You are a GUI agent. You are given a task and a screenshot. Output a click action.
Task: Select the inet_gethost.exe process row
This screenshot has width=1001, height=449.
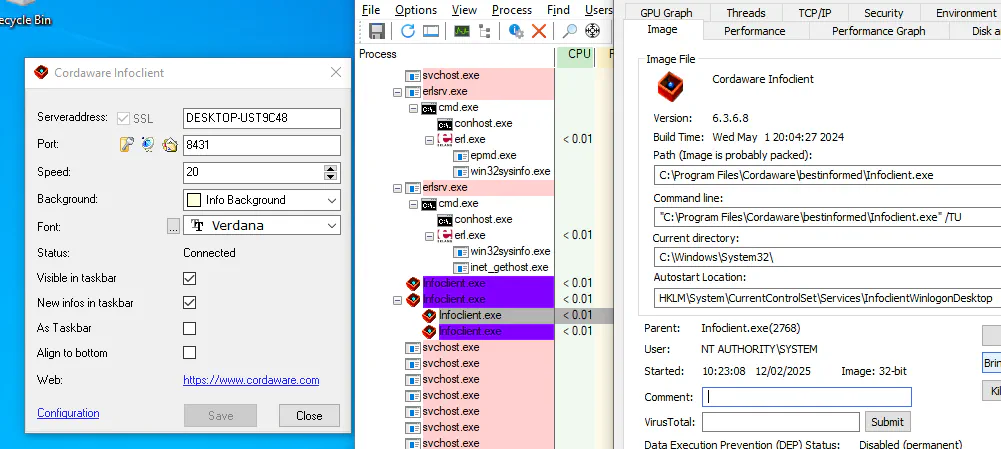[509, 267]
